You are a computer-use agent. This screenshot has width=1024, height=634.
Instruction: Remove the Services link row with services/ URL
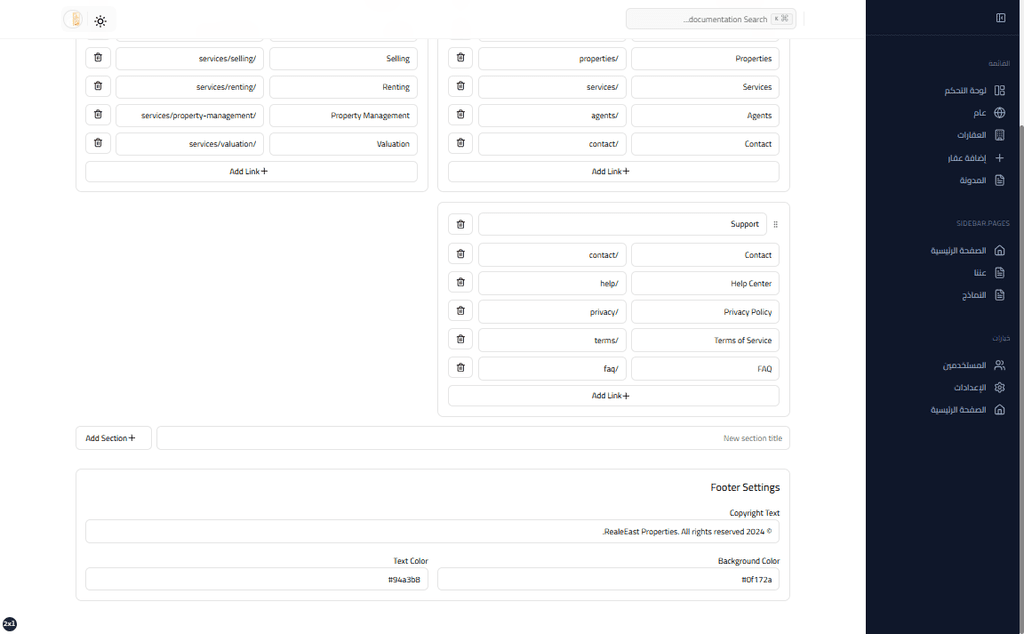click(460, 86)
